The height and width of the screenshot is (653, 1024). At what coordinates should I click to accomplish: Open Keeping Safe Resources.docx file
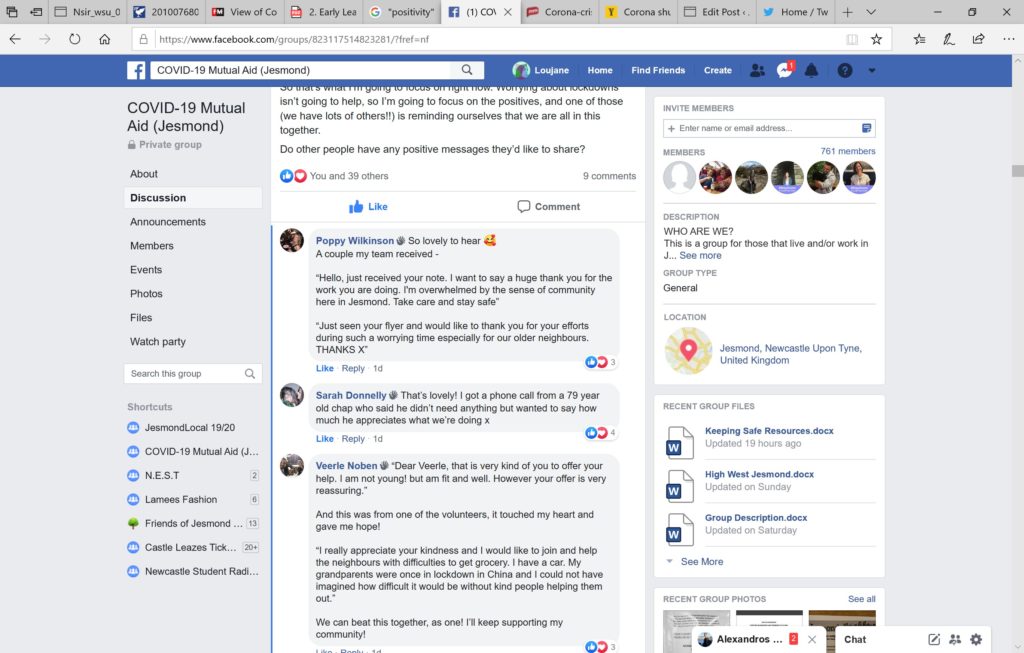point(769,431)
